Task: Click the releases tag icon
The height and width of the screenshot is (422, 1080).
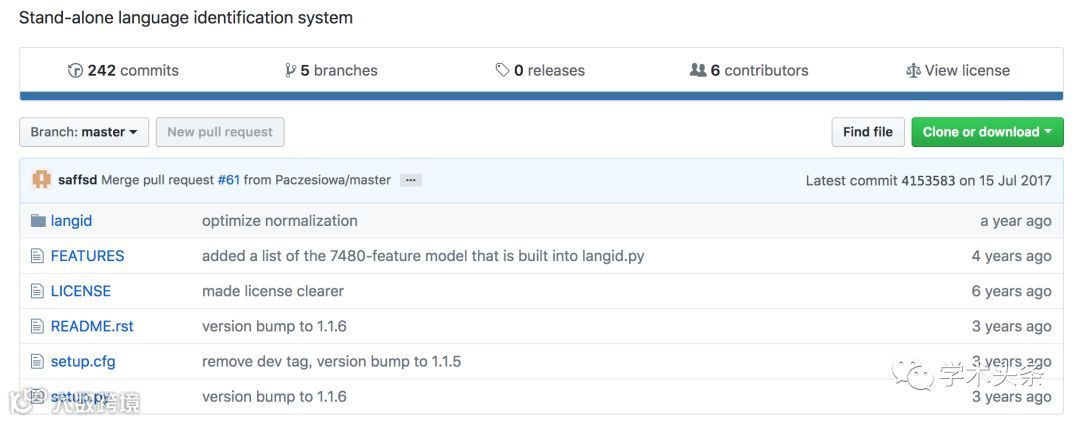Action: click(502, 71)
